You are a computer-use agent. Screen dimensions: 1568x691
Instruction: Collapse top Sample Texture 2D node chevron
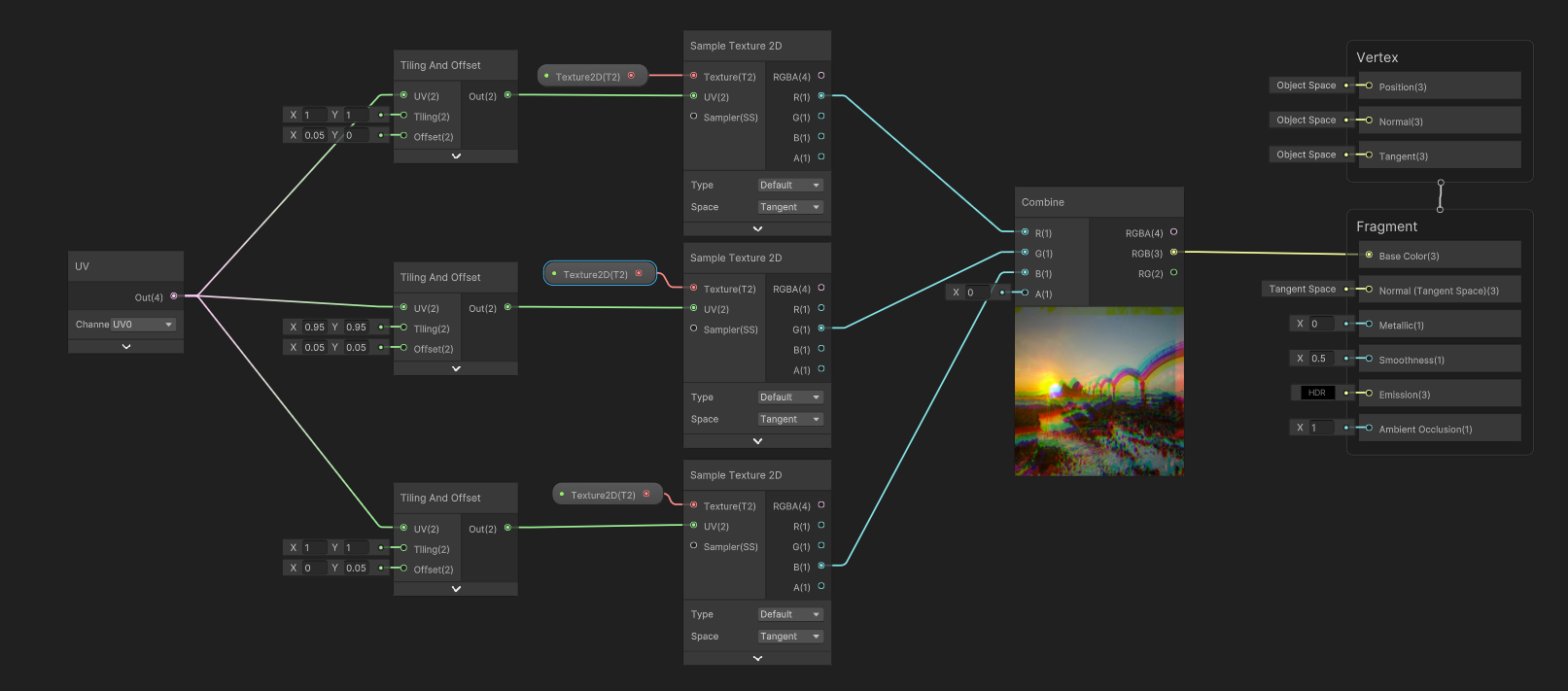(757, 229)
